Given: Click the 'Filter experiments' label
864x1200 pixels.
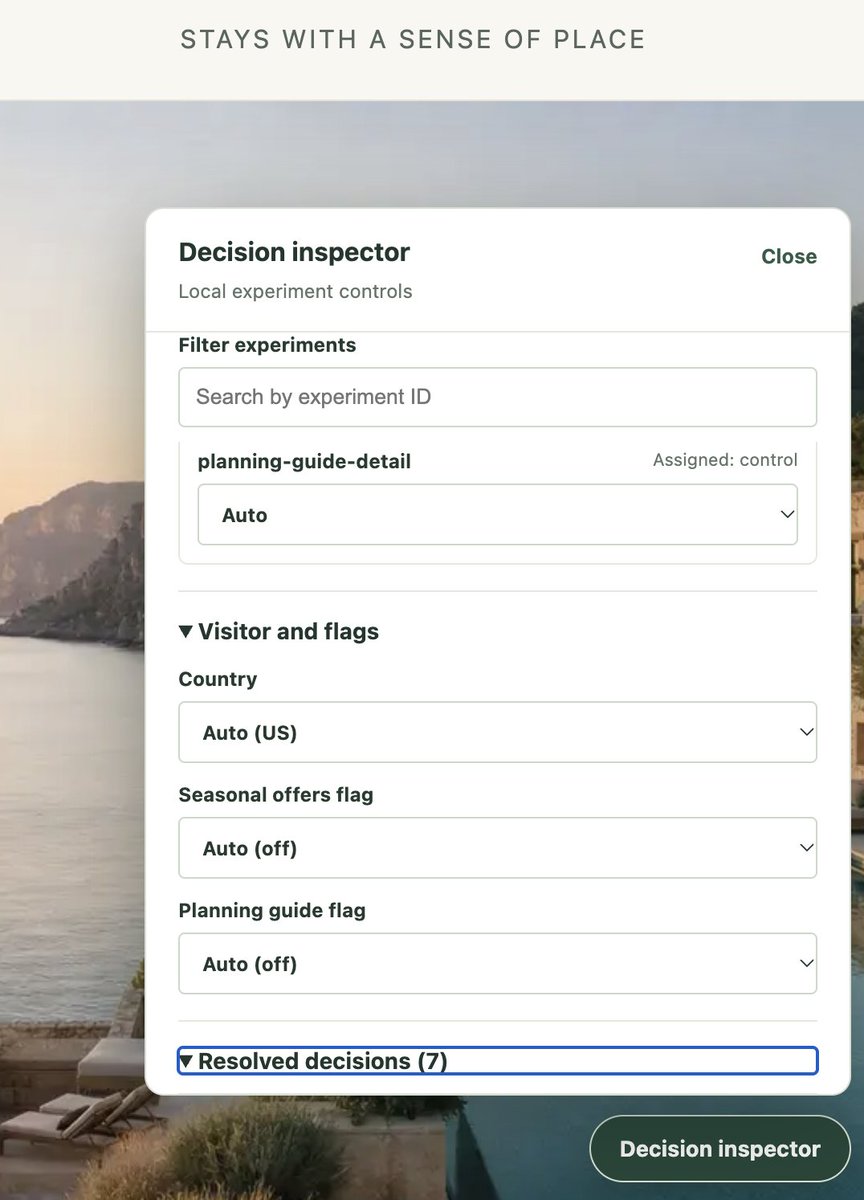Looking at the screenshot, I should [267, 345].
